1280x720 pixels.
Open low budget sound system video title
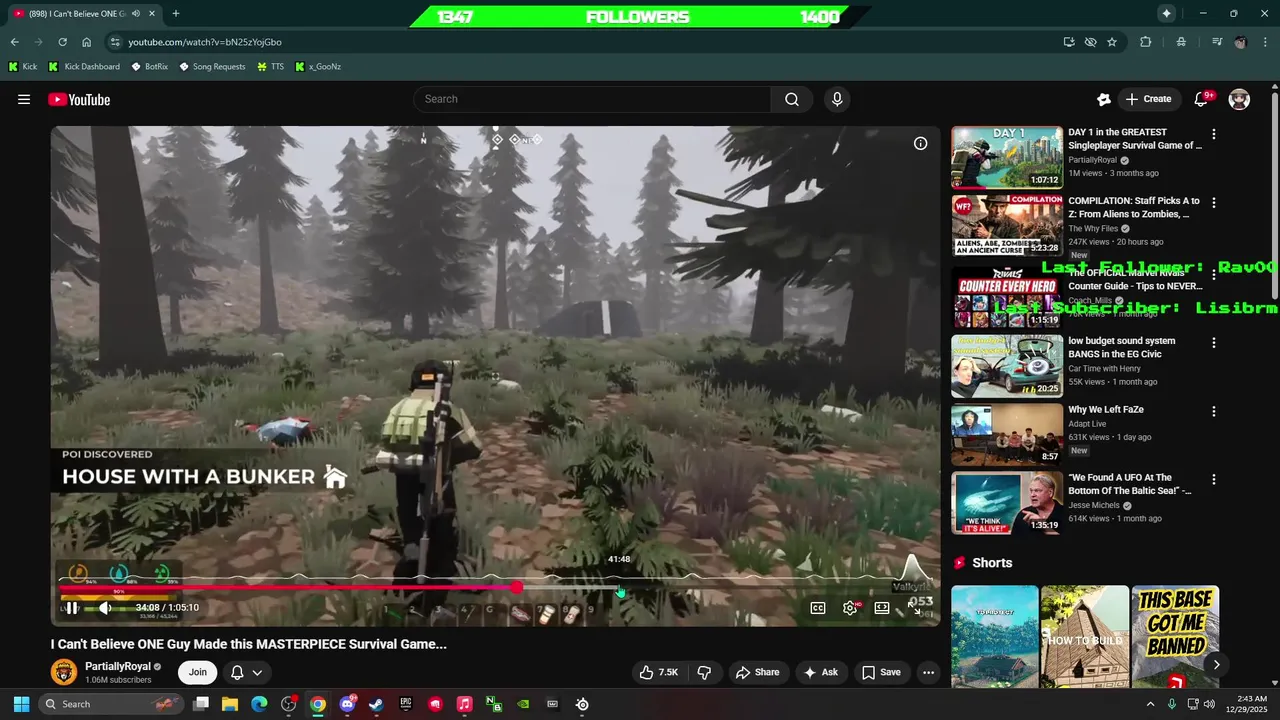pos(1122,347)
